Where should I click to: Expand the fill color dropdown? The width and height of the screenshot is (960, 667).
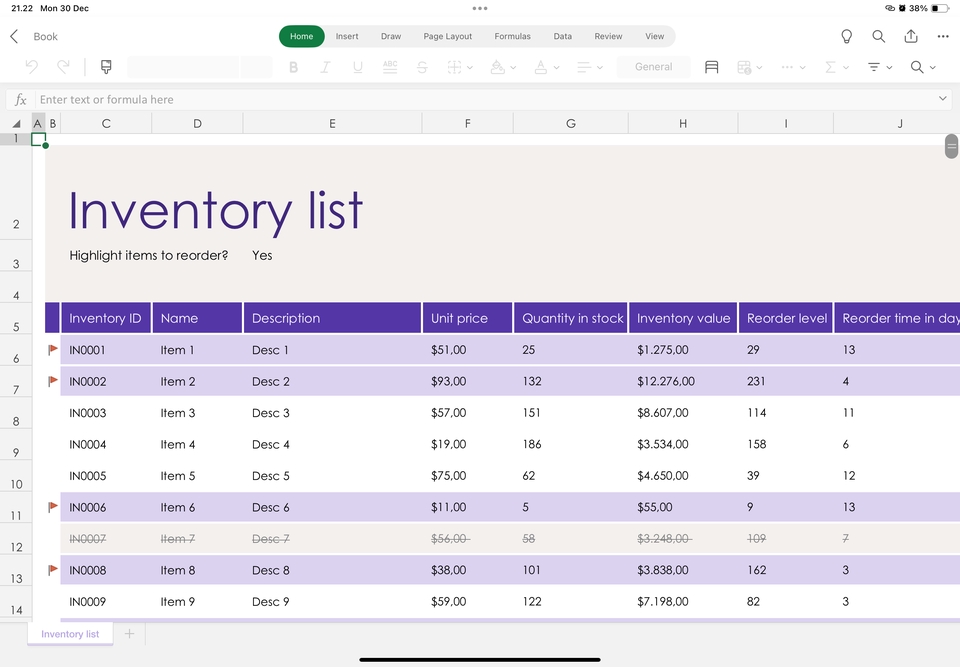tap(513, 67)
